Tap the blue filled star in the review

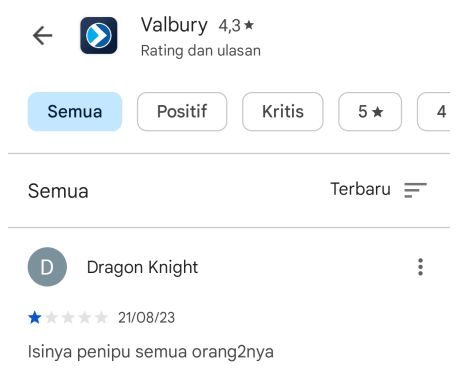(35, 317)
